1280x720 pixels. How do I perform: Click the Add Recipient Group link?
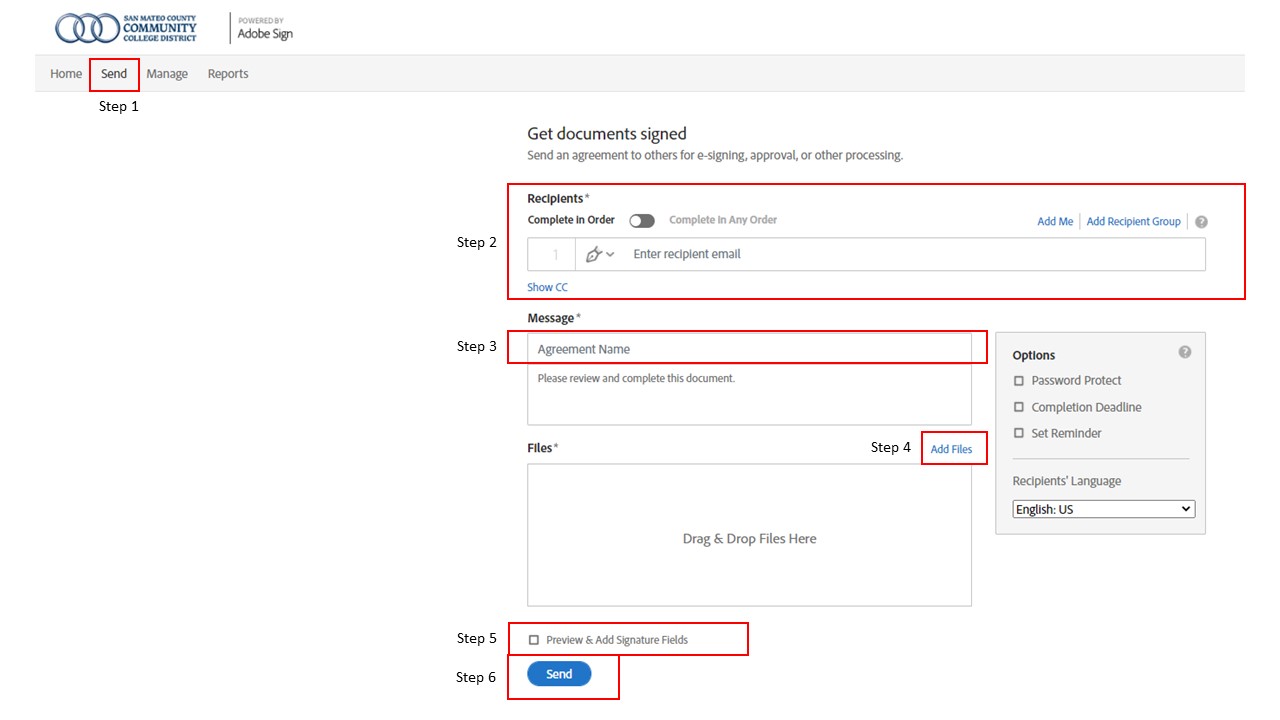(1133, 222)
